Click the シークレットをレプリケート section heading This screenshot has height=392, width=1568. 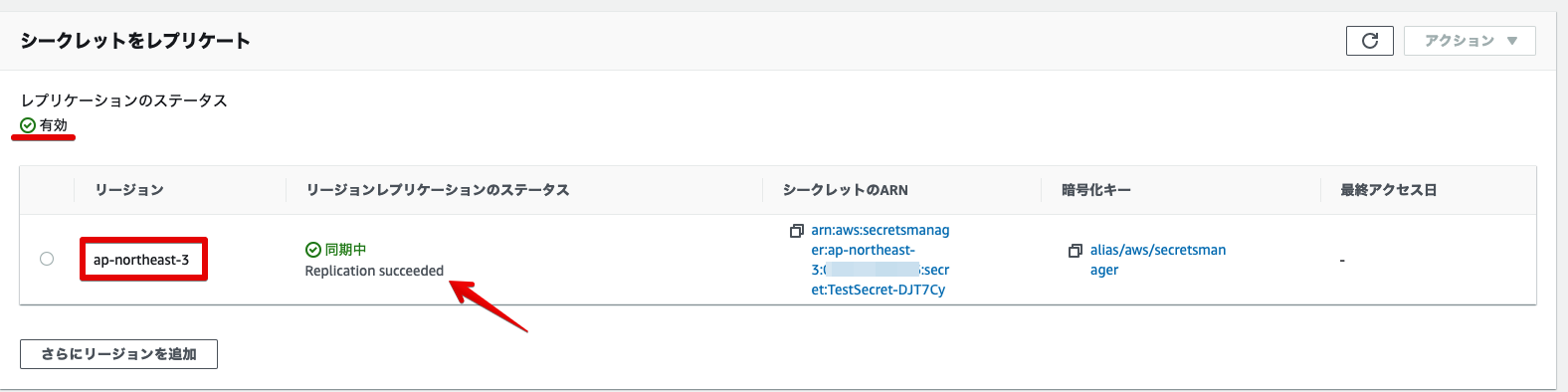click(x=135, y=41)
